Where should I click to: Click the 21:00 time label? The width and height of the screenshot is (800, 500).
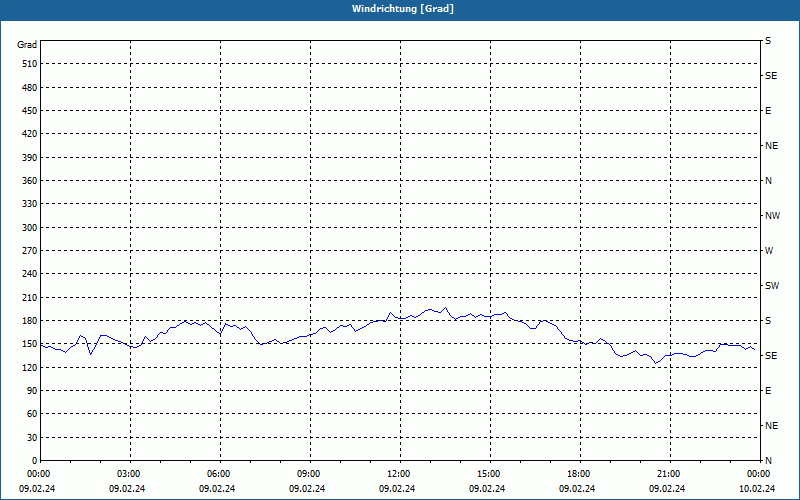tap(670, 474)
